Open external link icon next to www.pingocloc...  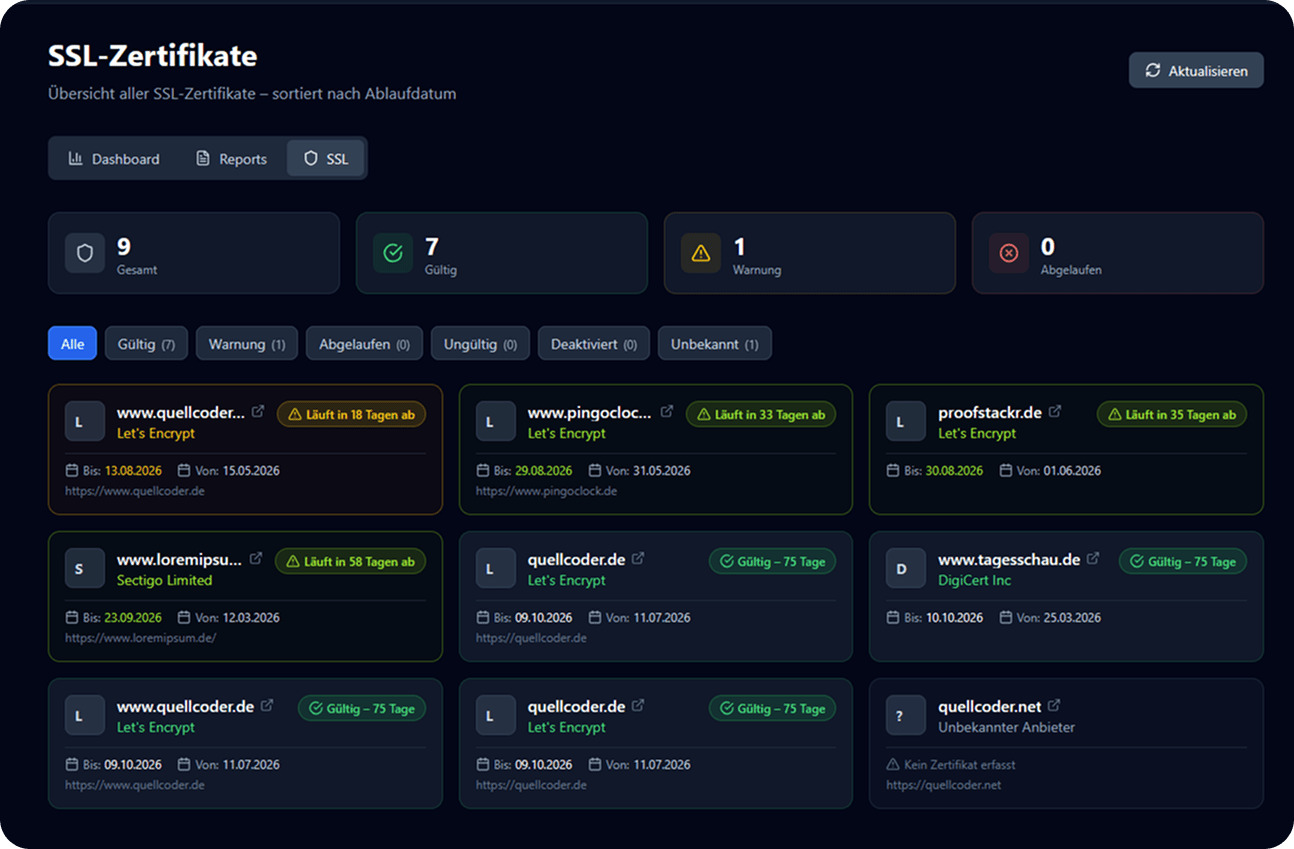[667, 412]
